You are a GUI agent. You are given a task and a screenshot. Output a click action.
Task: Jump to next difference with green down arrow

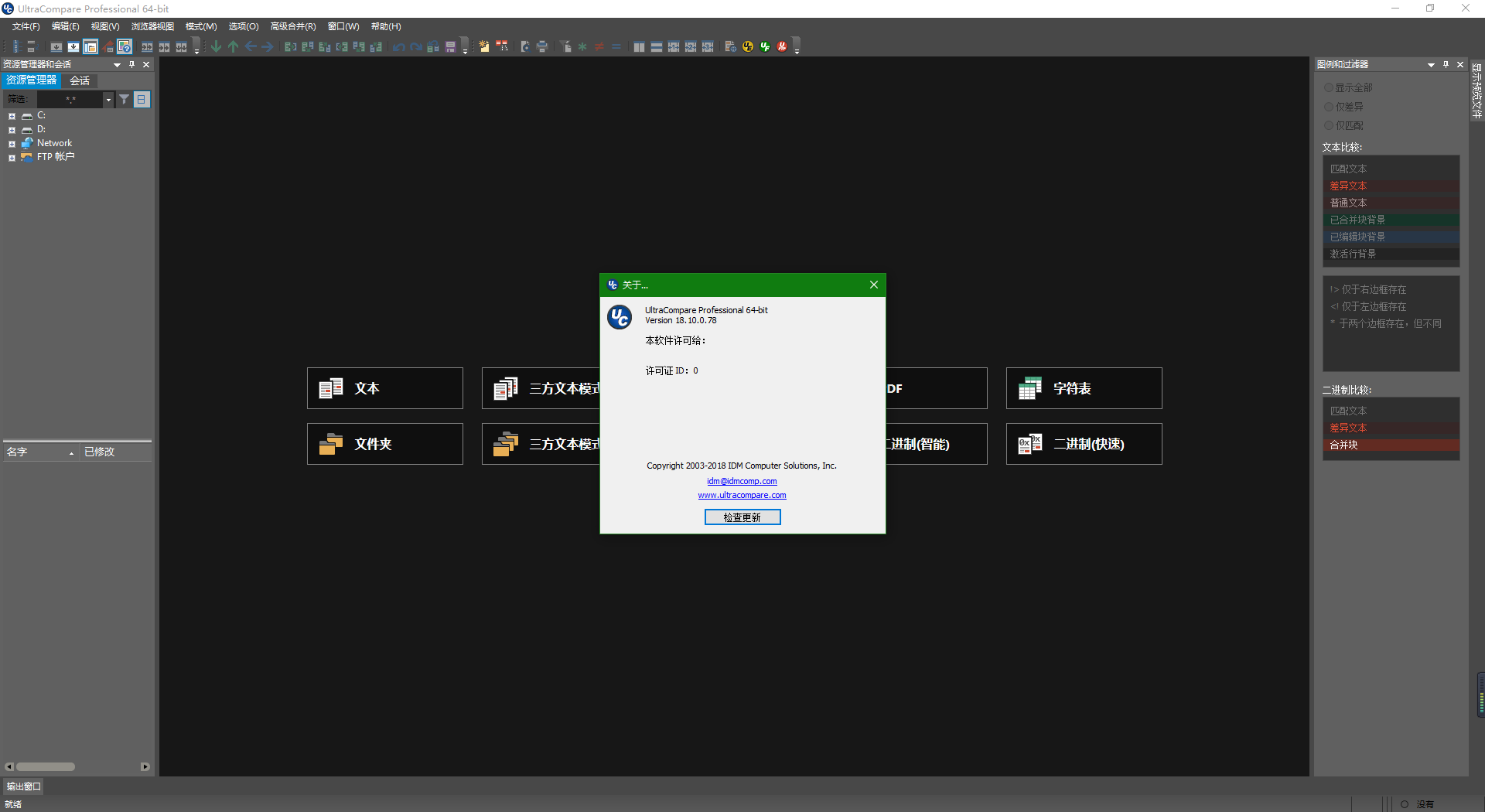(216, 46)
